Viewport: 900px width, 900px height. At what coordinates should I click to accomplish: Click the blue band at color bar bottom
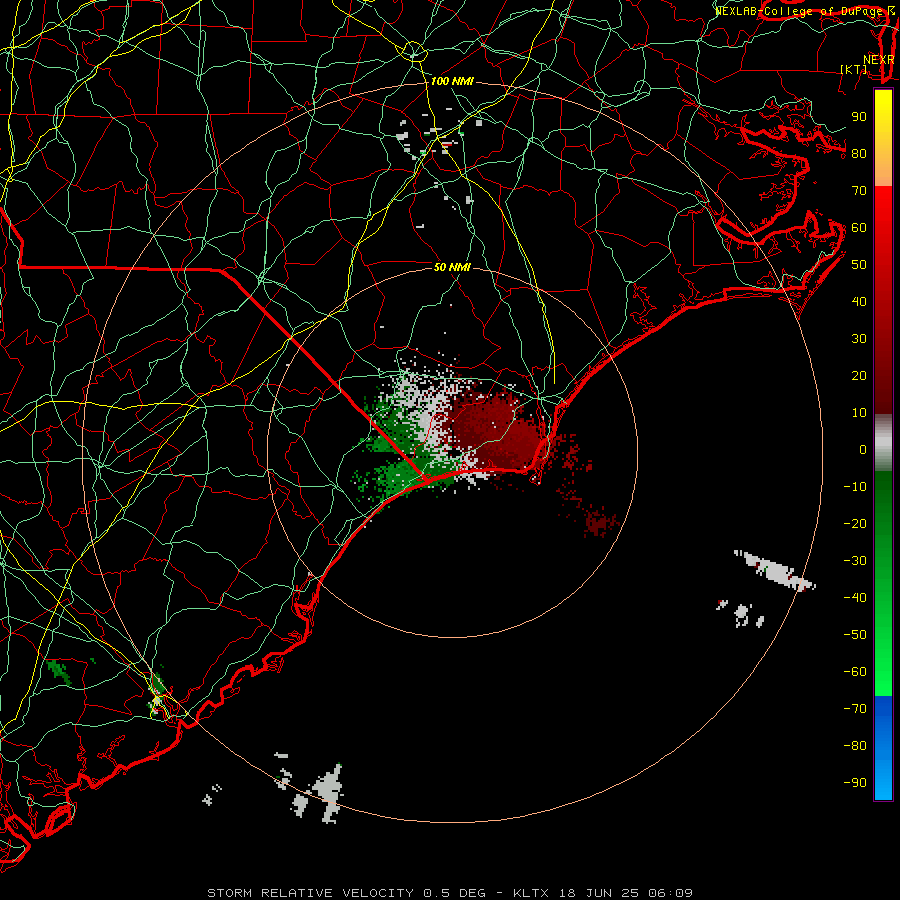[x=883, y=748]
